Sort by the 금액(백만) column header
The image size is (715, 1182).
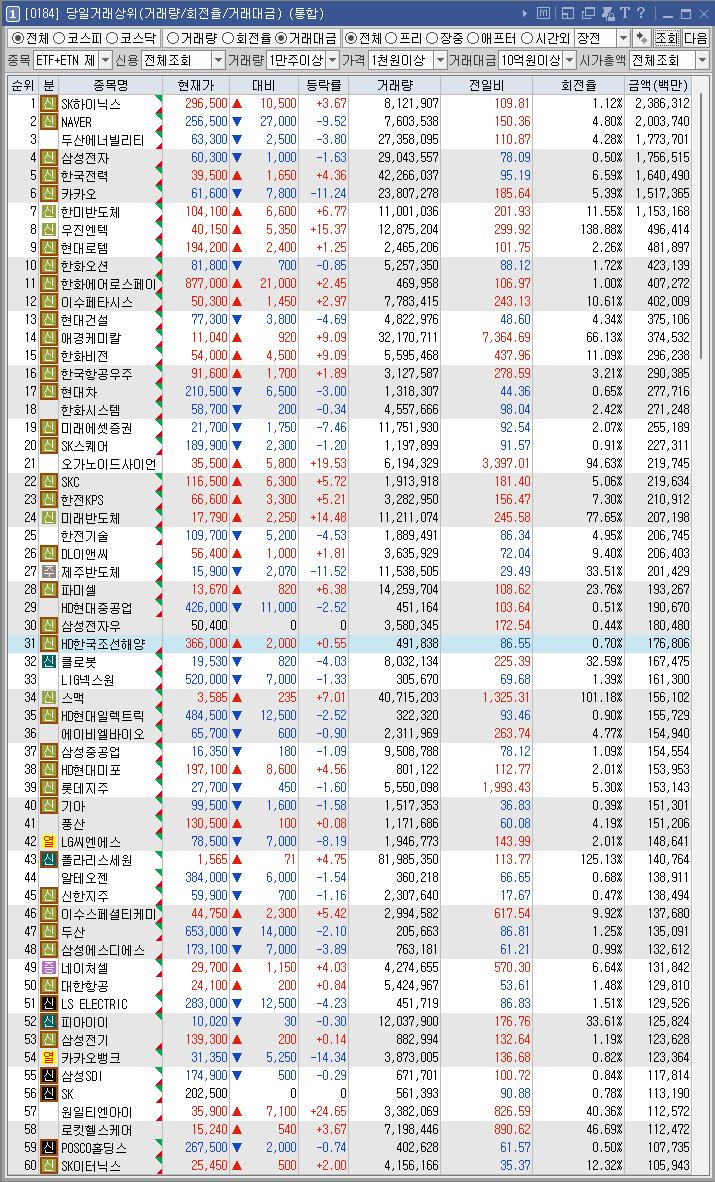[x=658, y=86]
